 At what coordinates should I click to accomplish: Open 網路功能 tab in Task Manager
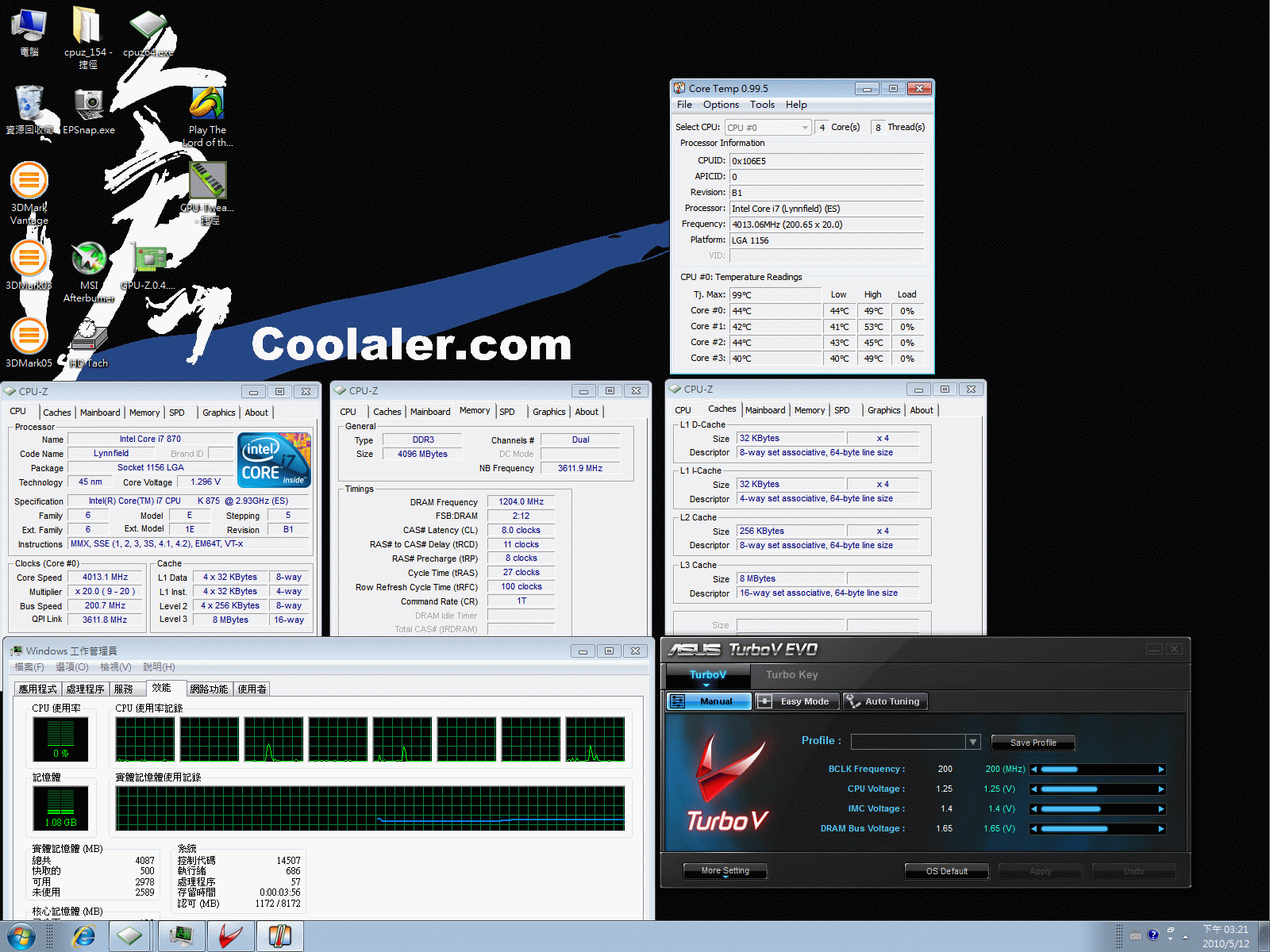click(x=209, y=689)
